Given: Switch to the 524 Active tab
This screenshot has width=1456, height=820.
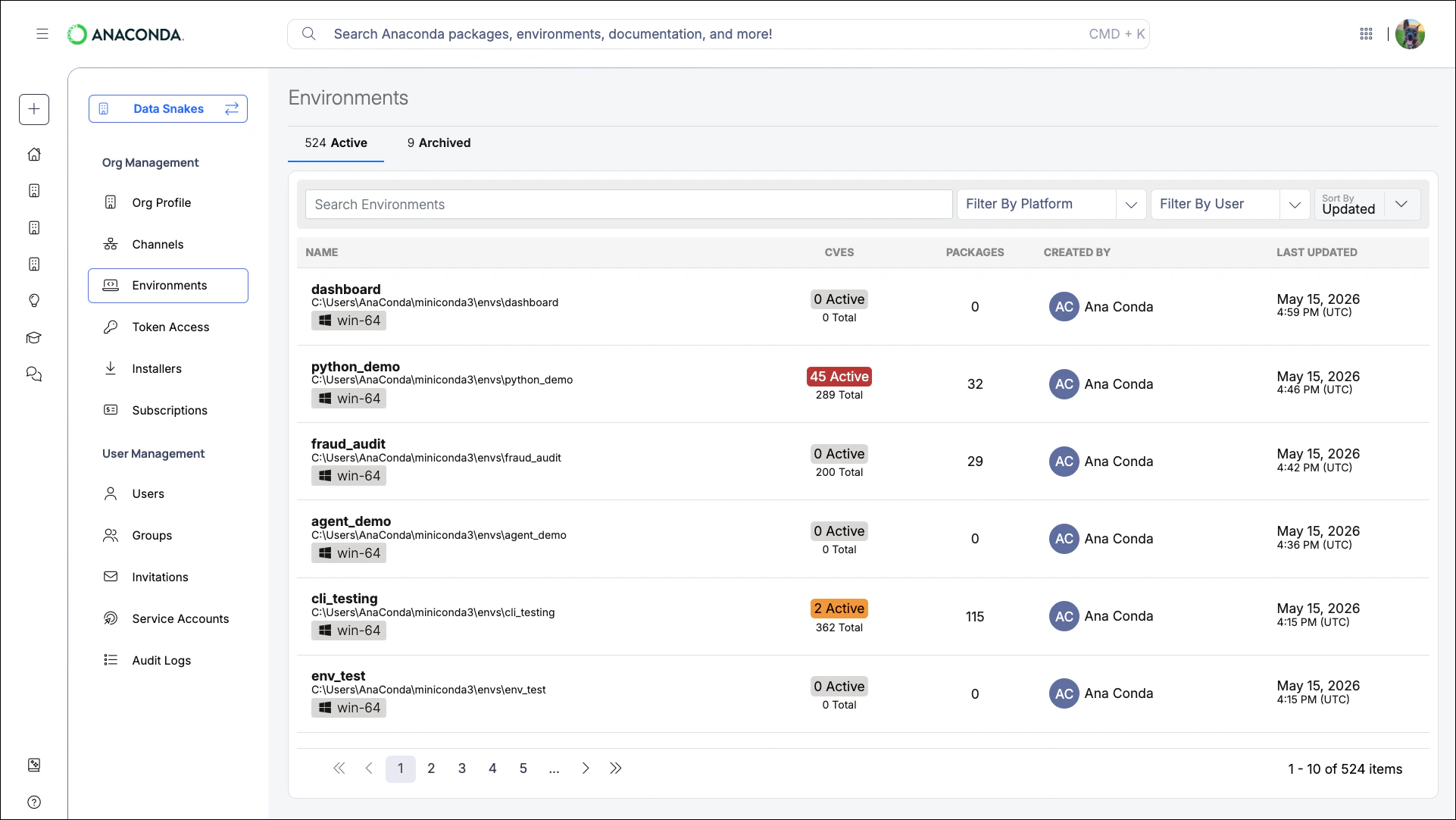Looking at the screenshot, I should [x=336, y=143].
